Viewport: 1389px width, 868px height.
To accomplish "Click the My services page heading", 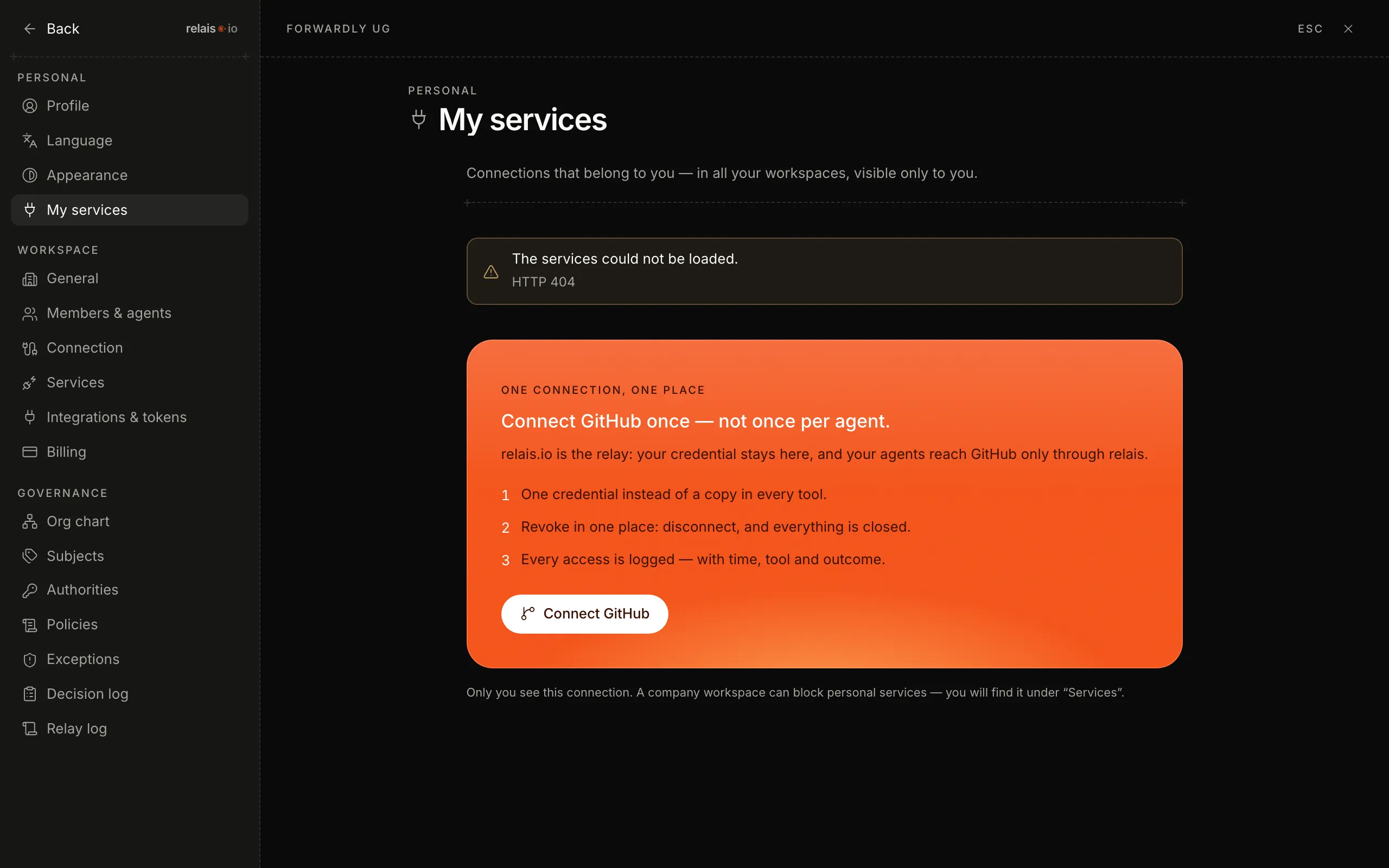I will 523,119.
